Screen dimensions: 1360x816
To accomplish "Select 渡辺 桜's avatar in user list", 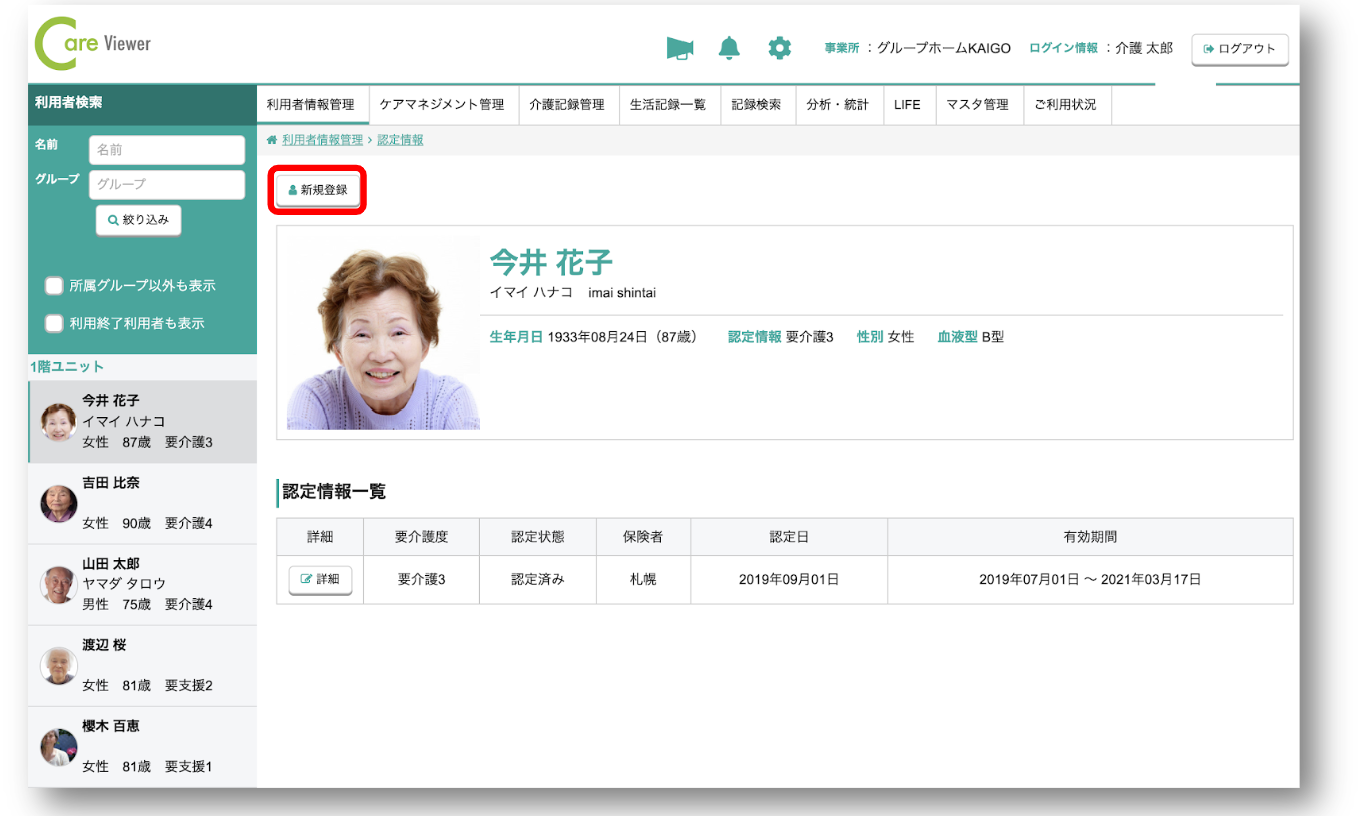I will click(x=58, y=665).
